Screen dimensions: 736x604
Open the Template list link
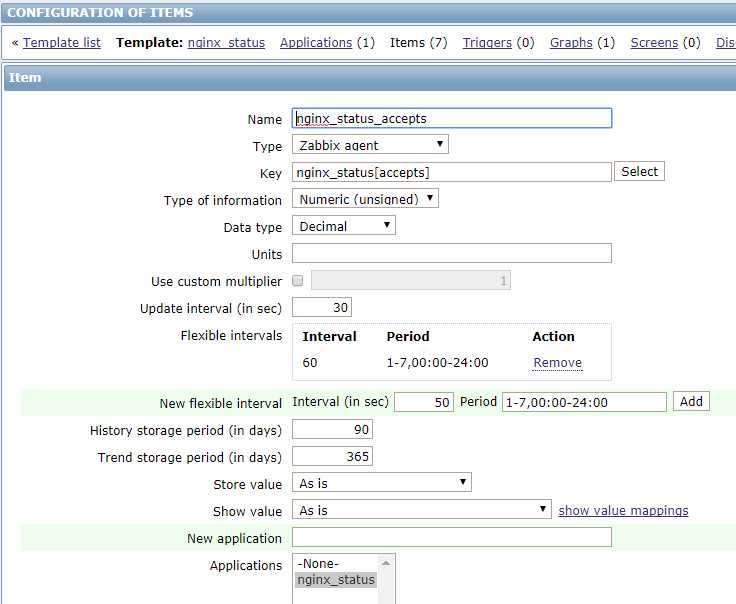(61, 43)
